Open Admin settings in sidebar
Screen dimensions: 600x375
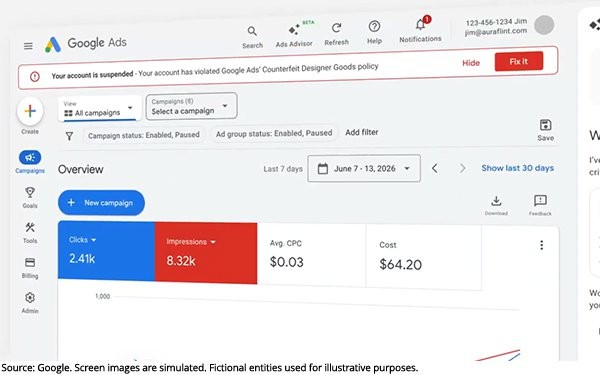[30, 303]
